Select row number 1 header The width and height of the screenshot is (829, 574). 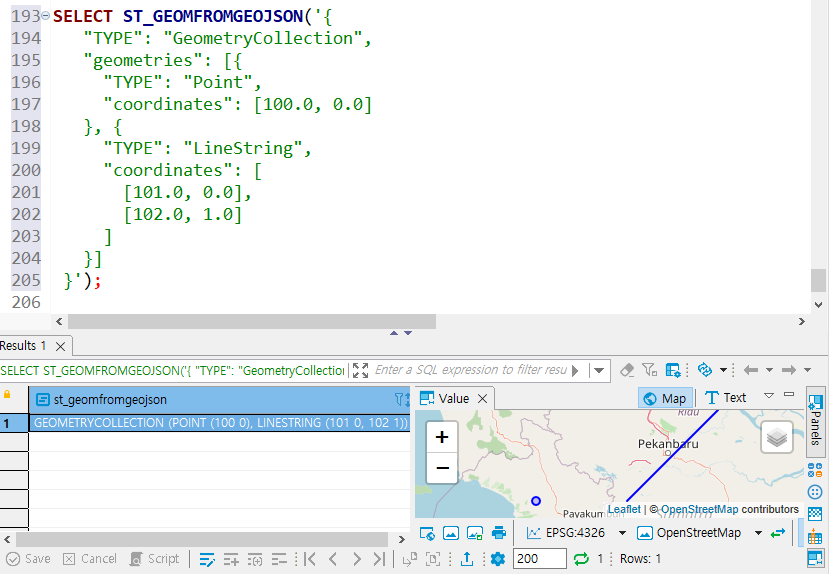tap(14, 423)
